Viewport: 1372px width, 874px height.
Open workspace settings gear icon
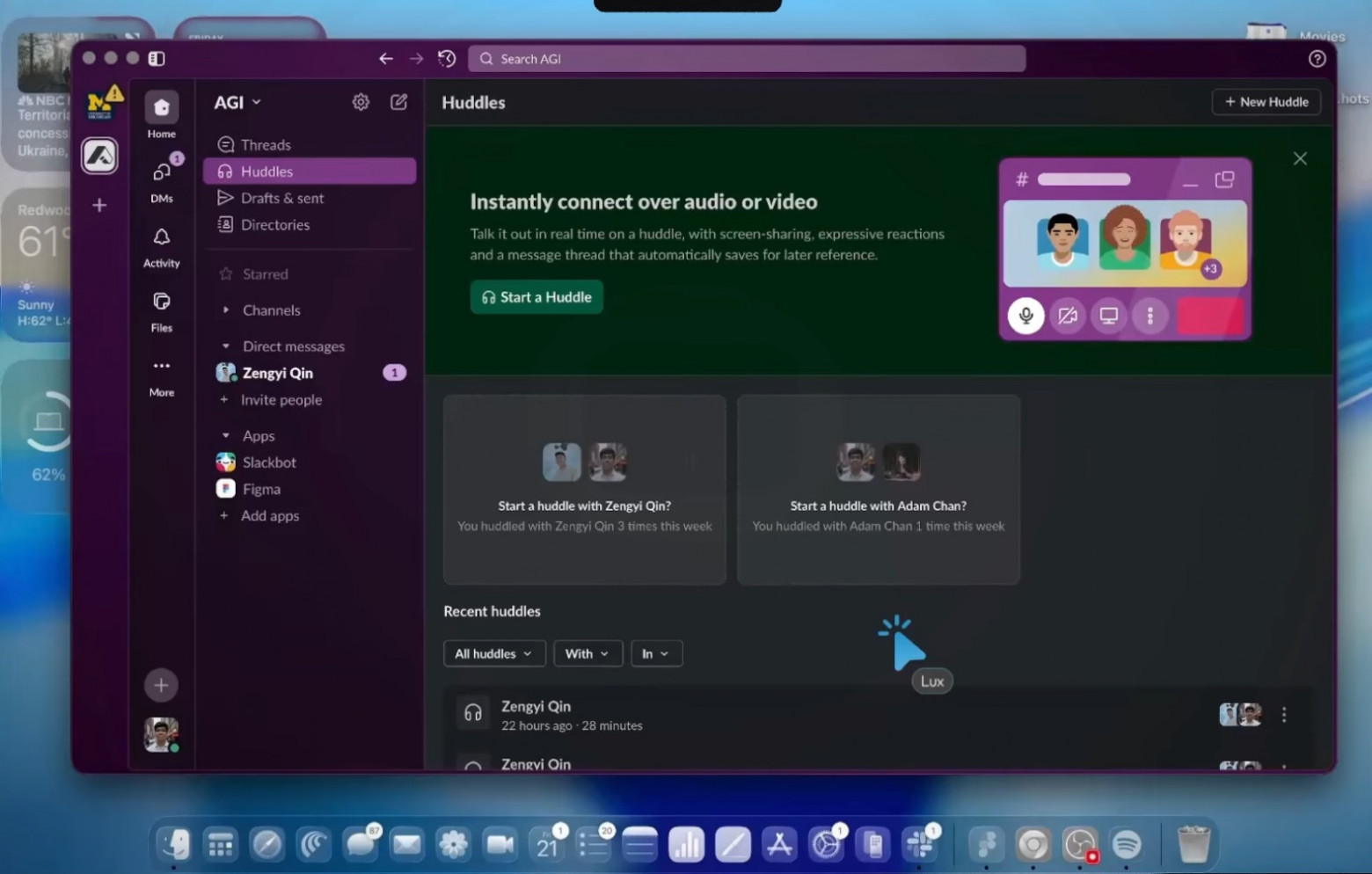click(x=361, y=102)
